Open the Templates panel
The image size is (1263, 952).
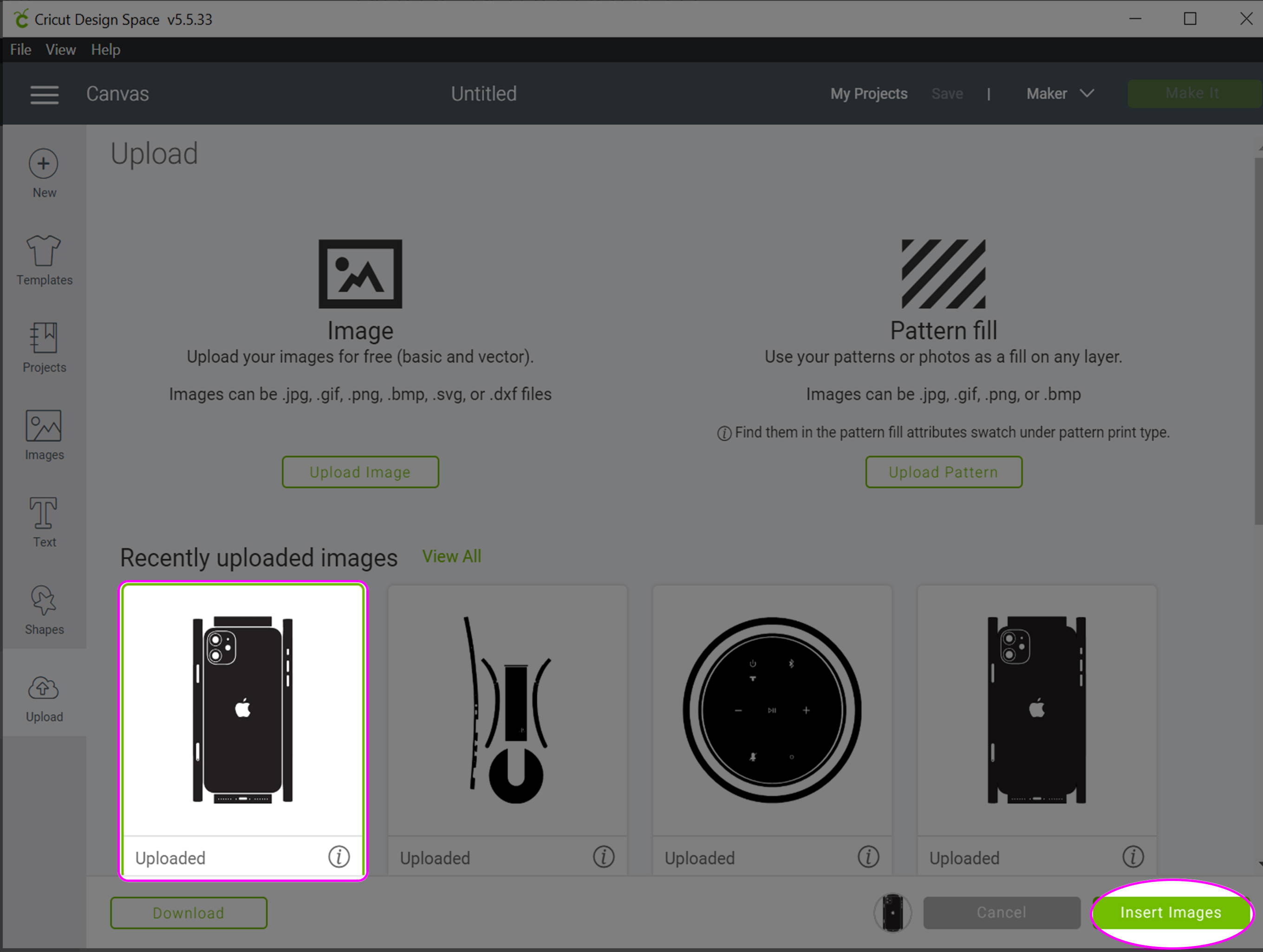coord(44,261)
